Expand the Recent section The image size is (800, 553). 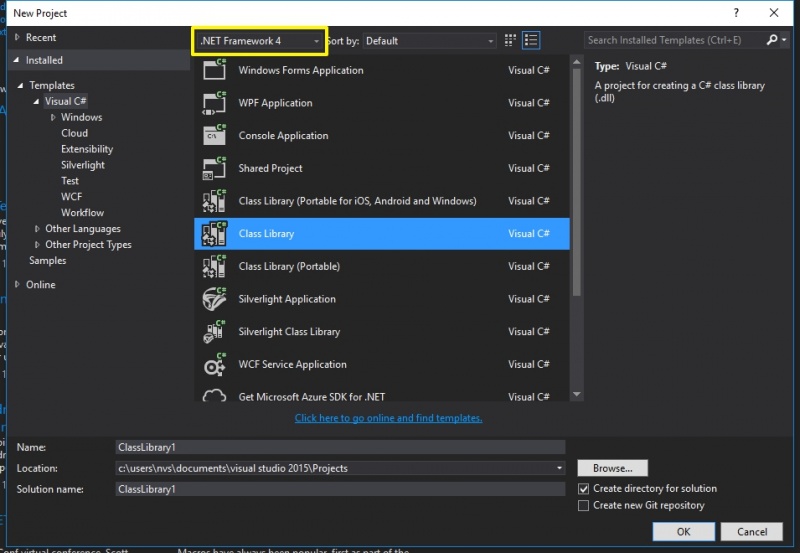[x=17, y=37]
